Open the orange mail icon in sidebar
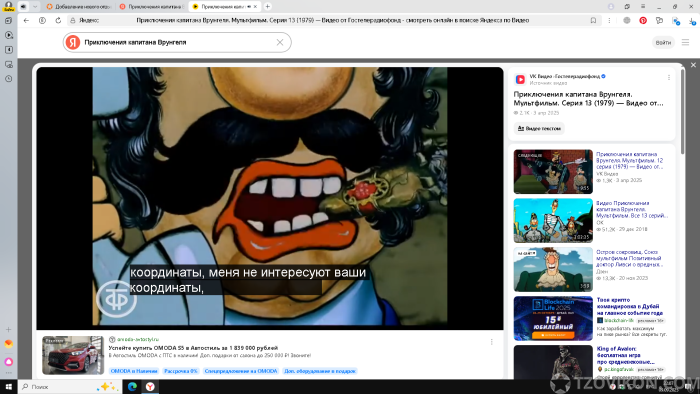 click(8, 344)
